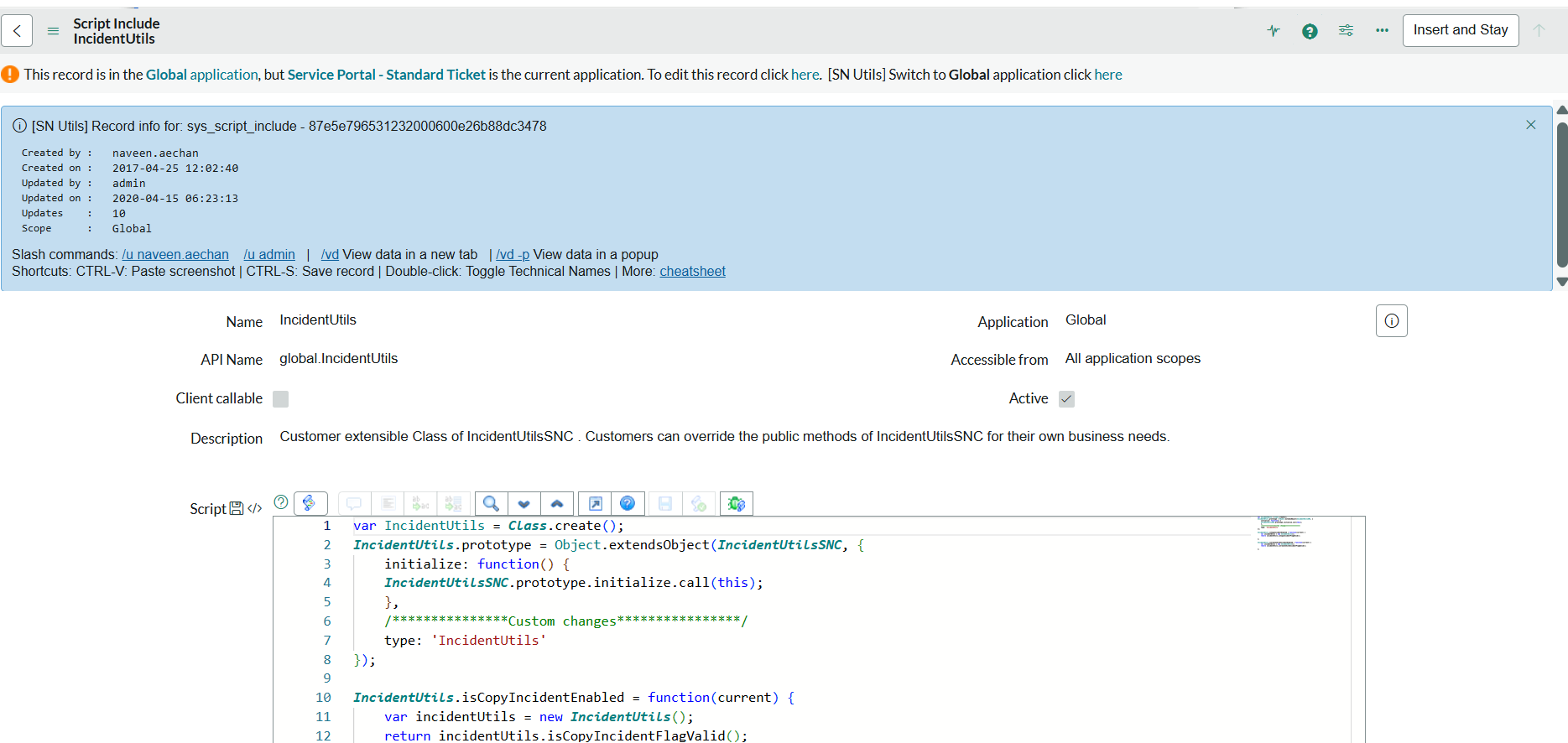Close the SN Utils record info banner

(1531, 125)
